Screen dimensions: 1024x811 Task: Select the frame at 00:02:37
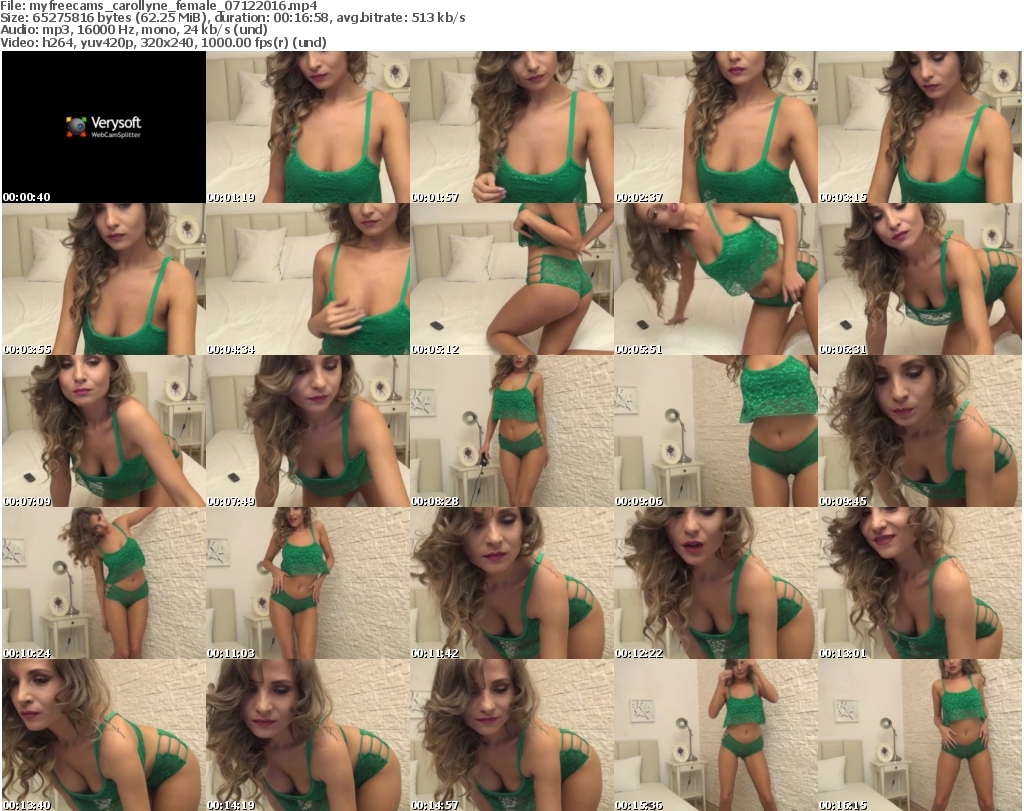716,127
